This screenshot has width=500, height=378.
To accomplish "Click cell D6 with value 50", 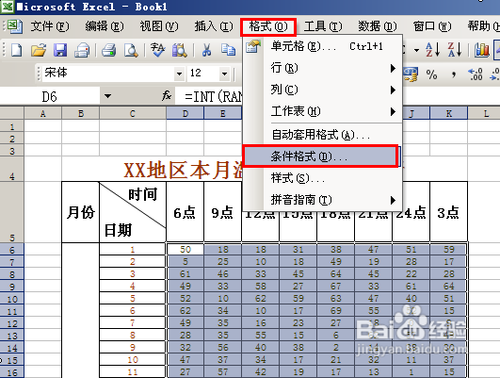I will tap(185, 249).
